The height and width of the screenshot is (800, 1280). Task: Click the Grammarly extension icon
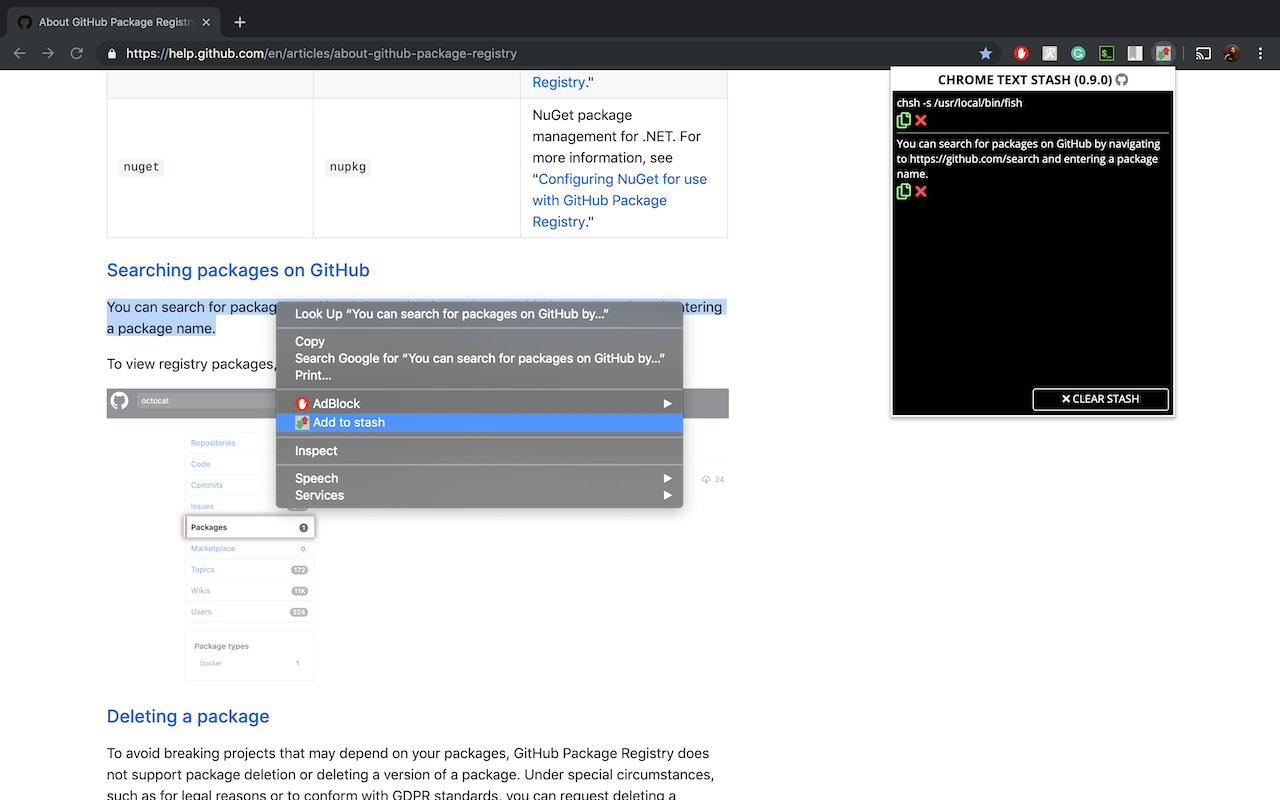[1078, 54]
